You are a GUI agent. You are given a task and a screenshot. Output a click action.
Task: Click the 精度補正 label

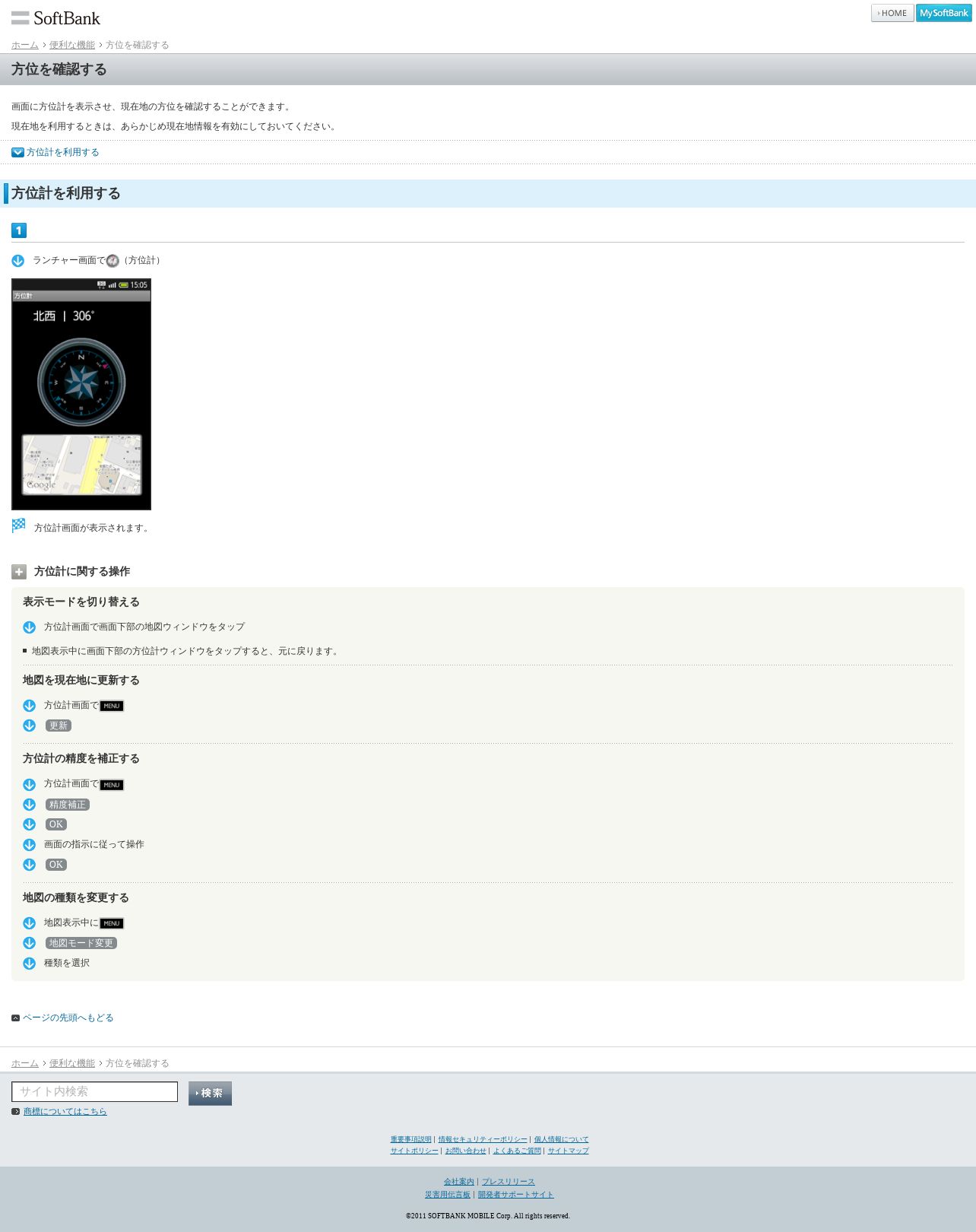point(68,805)
